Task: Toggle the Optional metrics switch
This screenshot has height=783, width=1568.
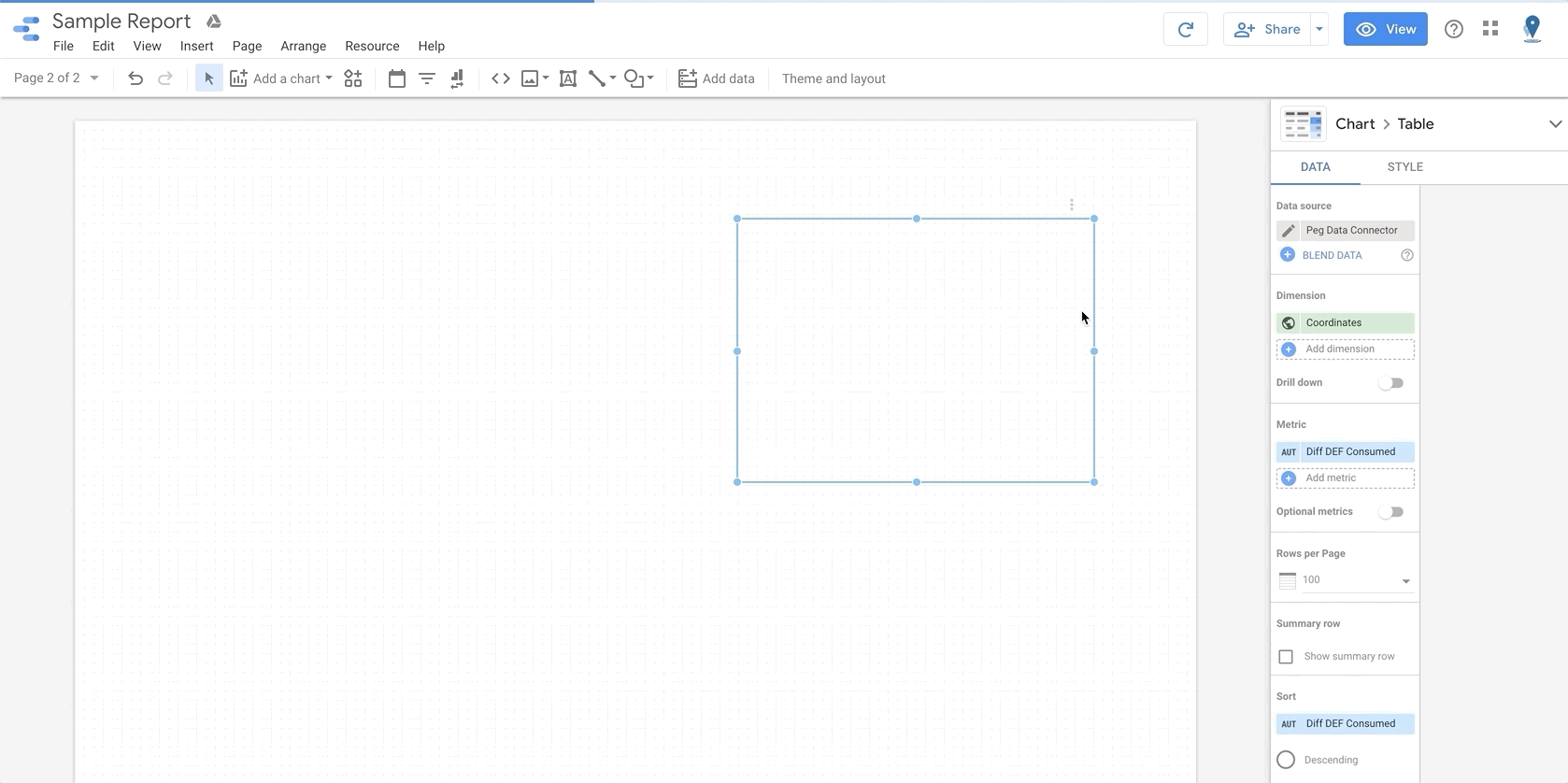Action: click(x=1391, y=512)
